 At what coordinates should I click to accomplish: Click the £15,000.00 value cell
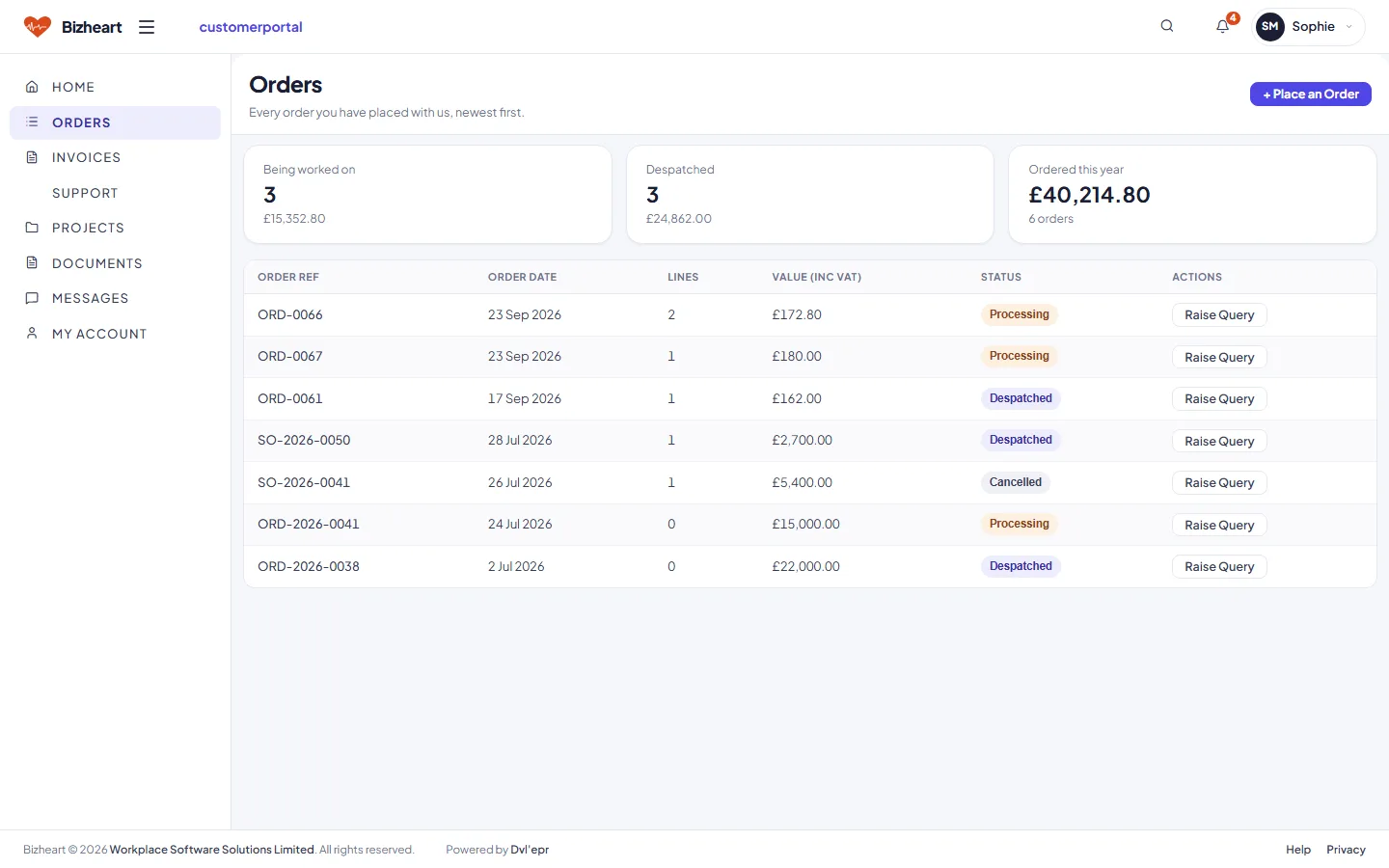(805, 524)
